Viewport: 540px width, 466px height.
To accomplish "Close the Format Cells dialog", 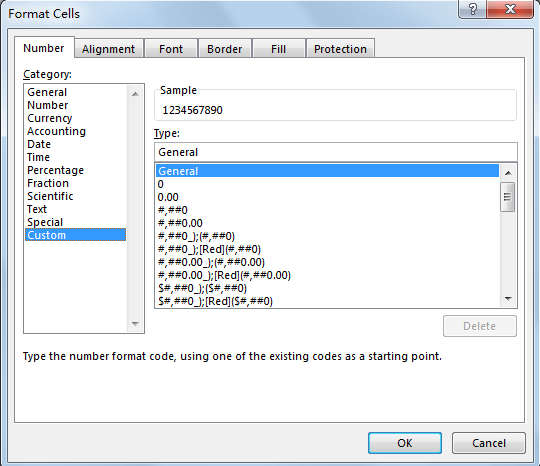I will tap(510, 9).
